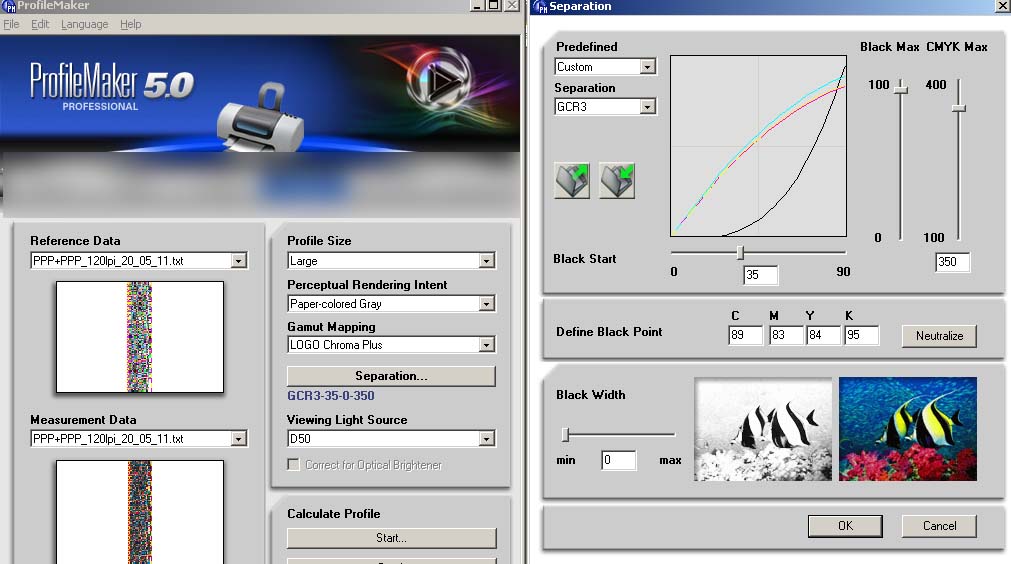Viewport: 1011px width, 564px height.
Task: Click the CMYK Max vertical slider handle
Action: (959, 108)
